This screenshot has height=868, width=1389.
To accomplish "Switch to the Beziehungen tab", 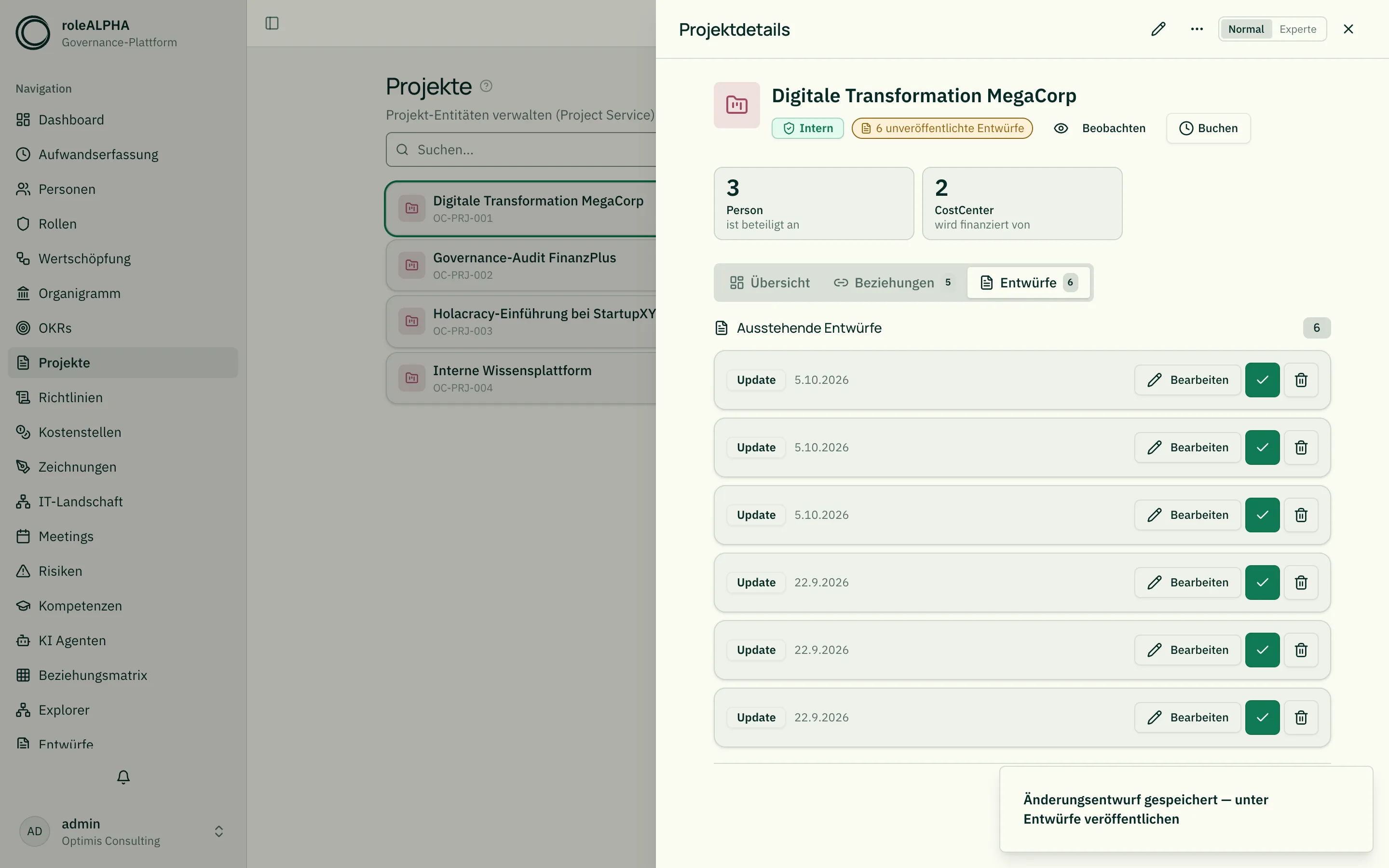I will 893,283.
